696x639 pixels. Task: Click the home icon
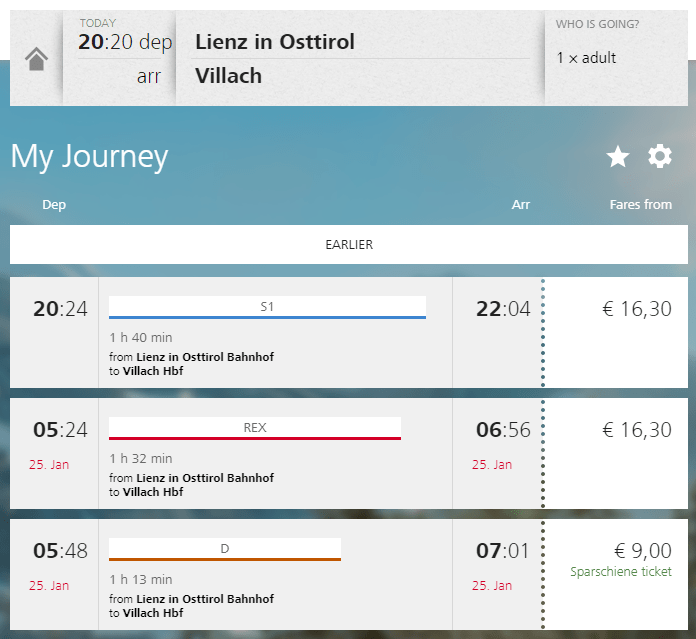(36, 59)
